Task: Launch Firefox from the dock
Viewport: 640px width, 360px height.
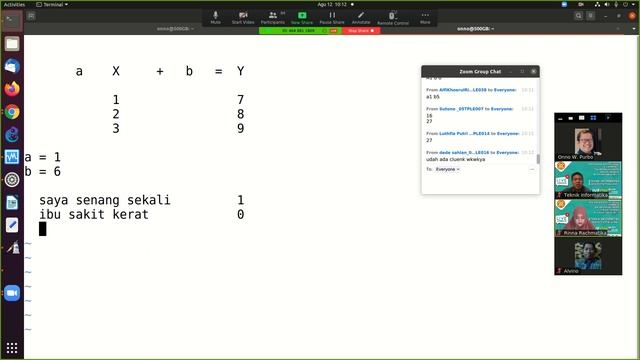Action: (x=12, y=89)
